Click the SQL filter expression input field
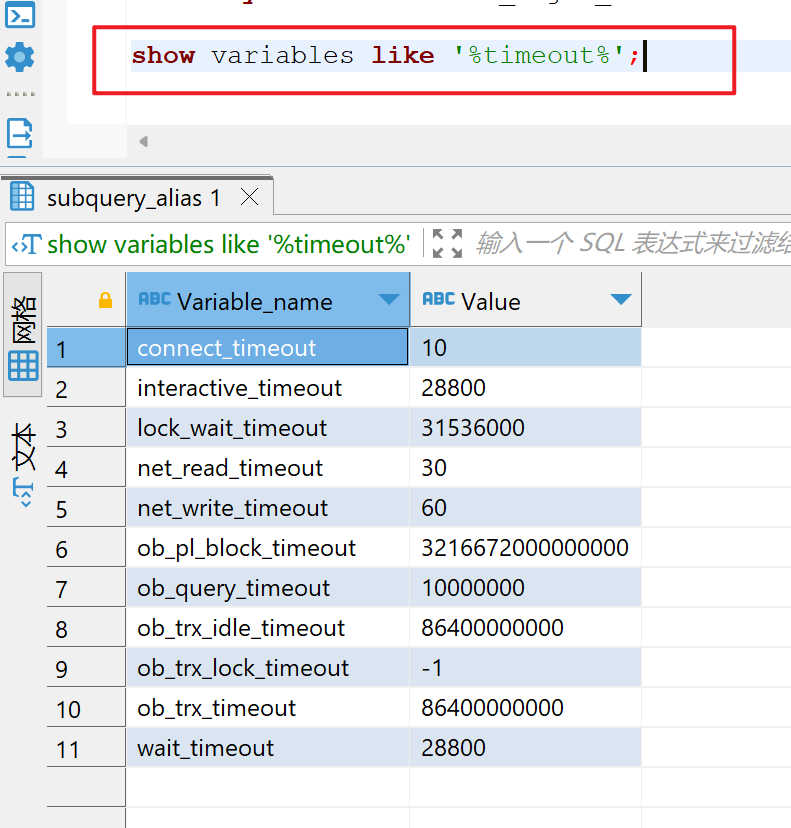Image resolution: width=791 pixels, height=828 pixels. (630, 244)
